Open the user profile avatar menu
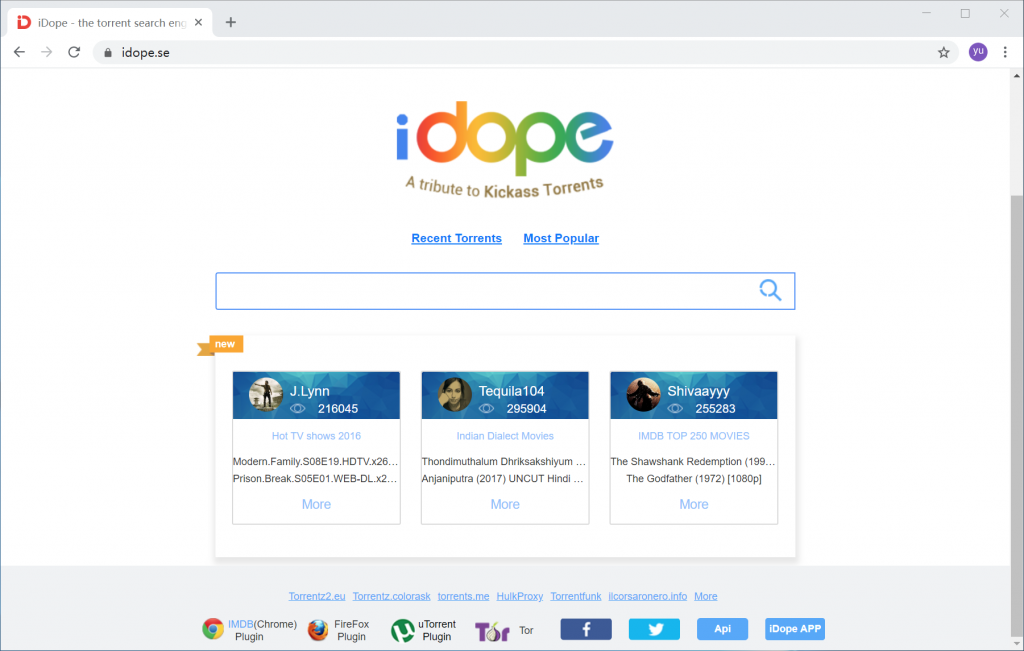 [977, 52]
